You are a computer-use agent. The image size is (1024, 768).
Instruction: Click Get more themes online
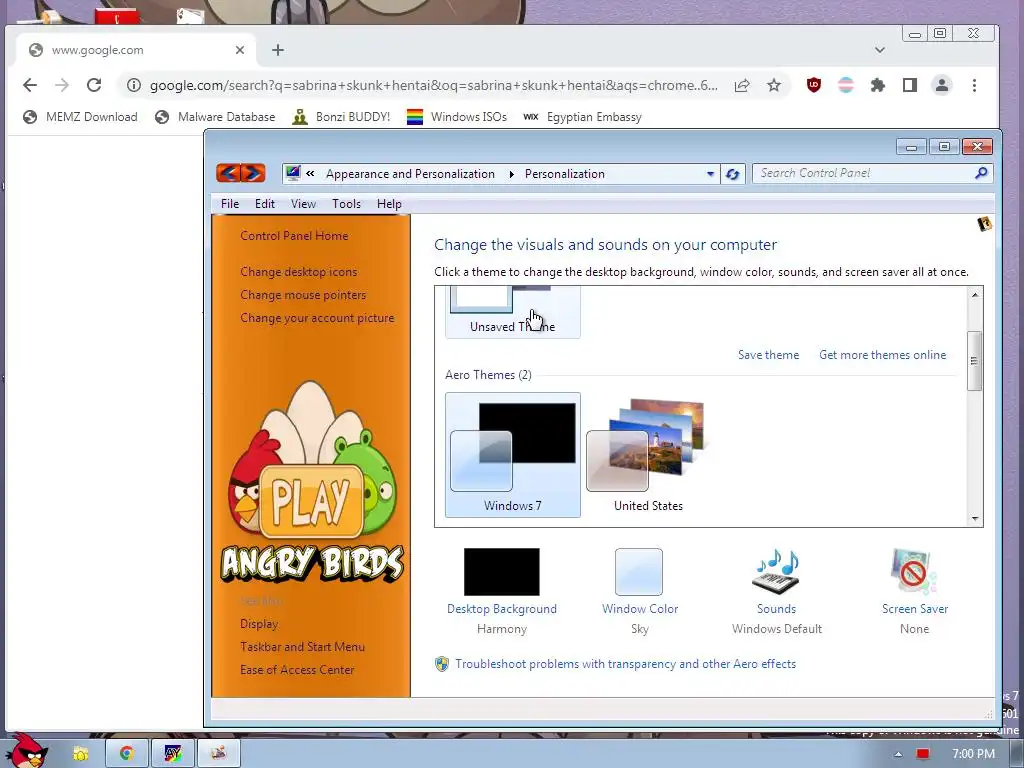click(882, 355)
